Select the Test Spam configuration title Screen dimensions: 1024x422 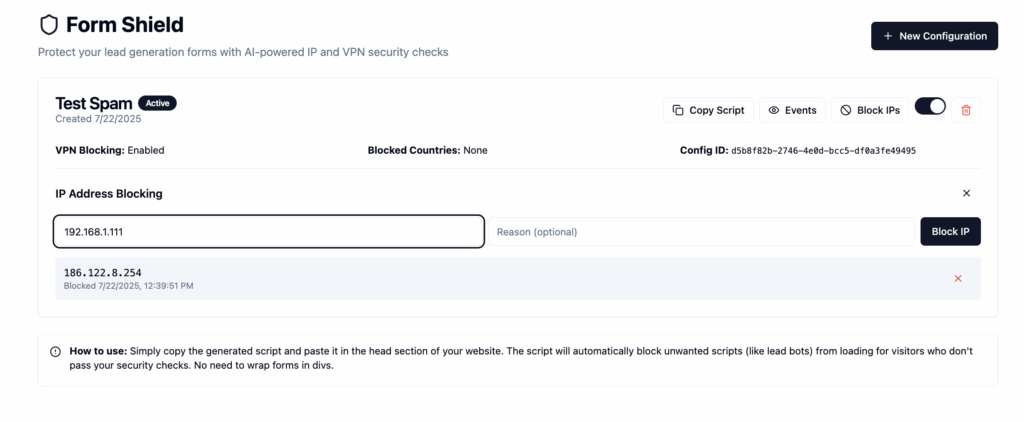pos(93,103)
